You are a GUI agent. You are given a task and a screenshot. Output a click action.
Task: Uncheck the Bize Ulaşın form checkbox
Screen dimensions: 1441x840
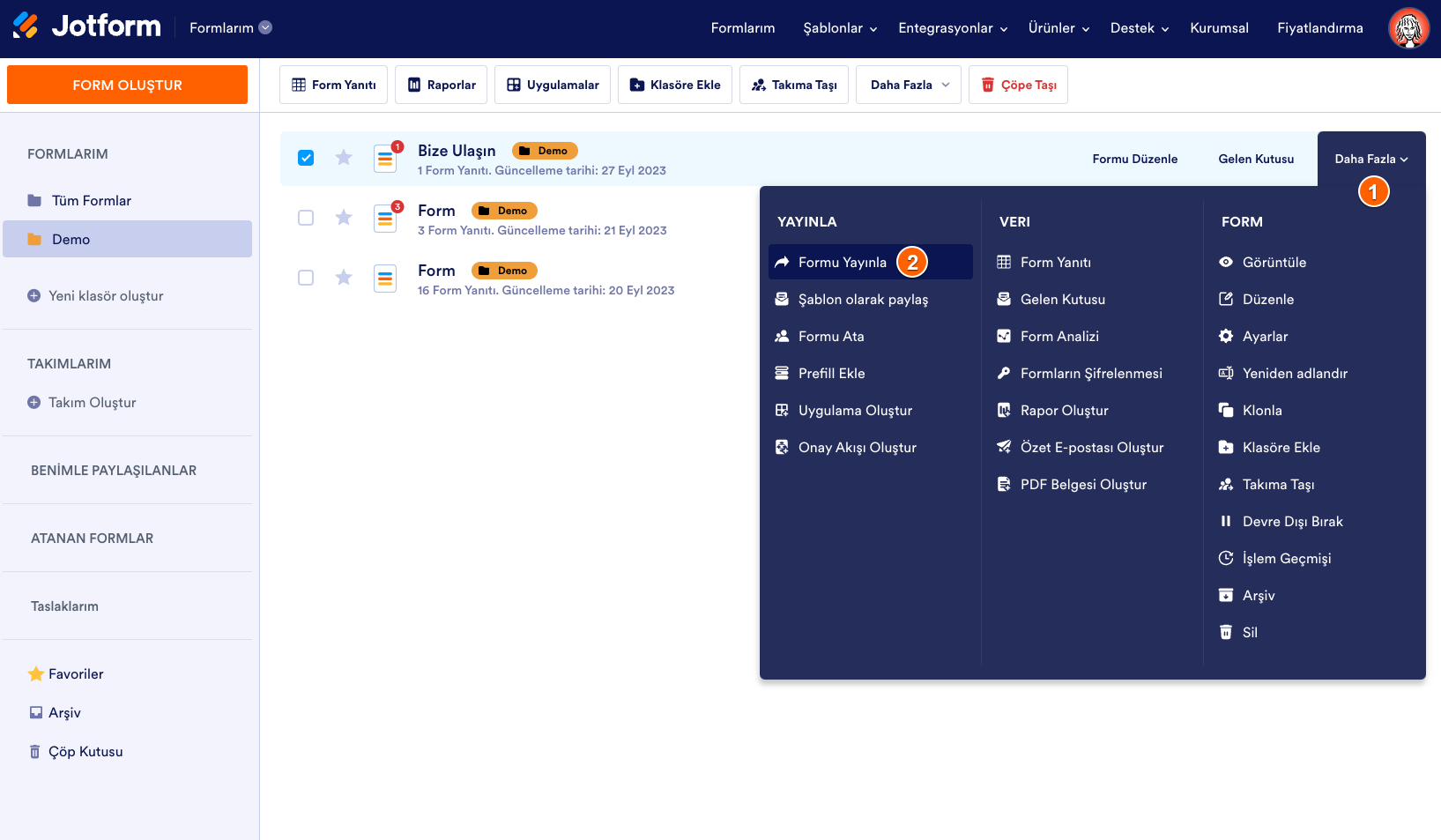(x=306, y=158)
